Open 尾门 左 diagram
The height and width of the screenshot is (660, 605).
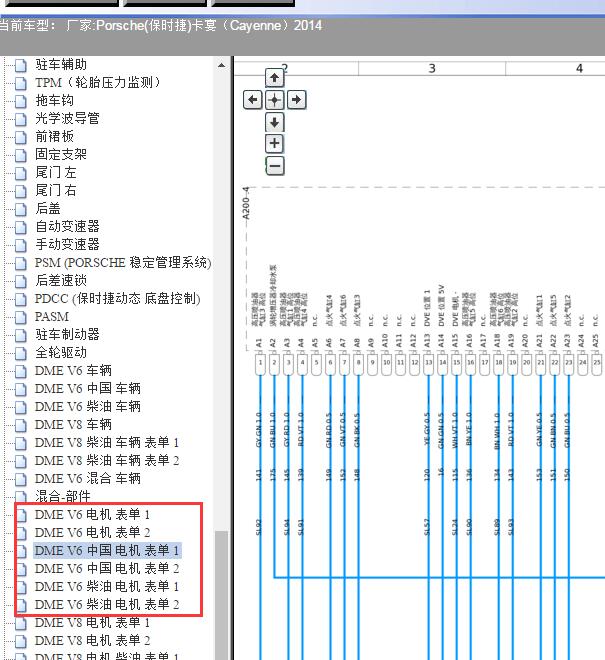pyautogui.click(x=56, y=173)
